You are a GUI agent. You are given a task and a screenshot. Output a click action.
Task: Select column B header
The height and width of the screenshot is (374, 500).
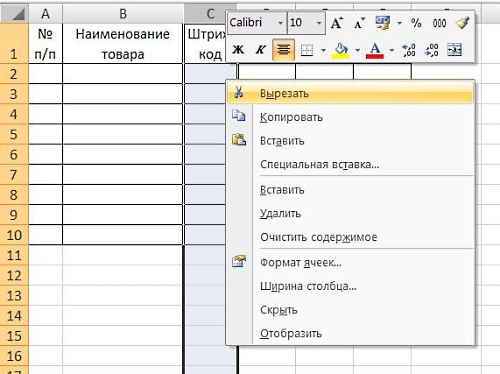point(123,14)
